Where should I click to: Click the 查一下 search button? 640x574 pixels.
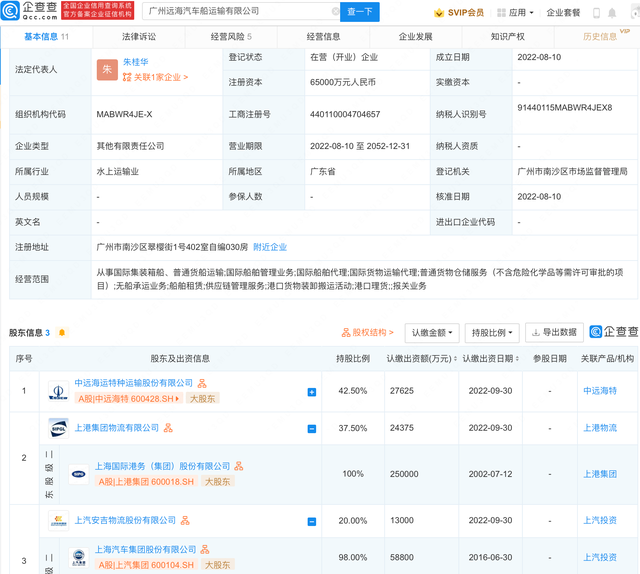(x=360, y=12)
